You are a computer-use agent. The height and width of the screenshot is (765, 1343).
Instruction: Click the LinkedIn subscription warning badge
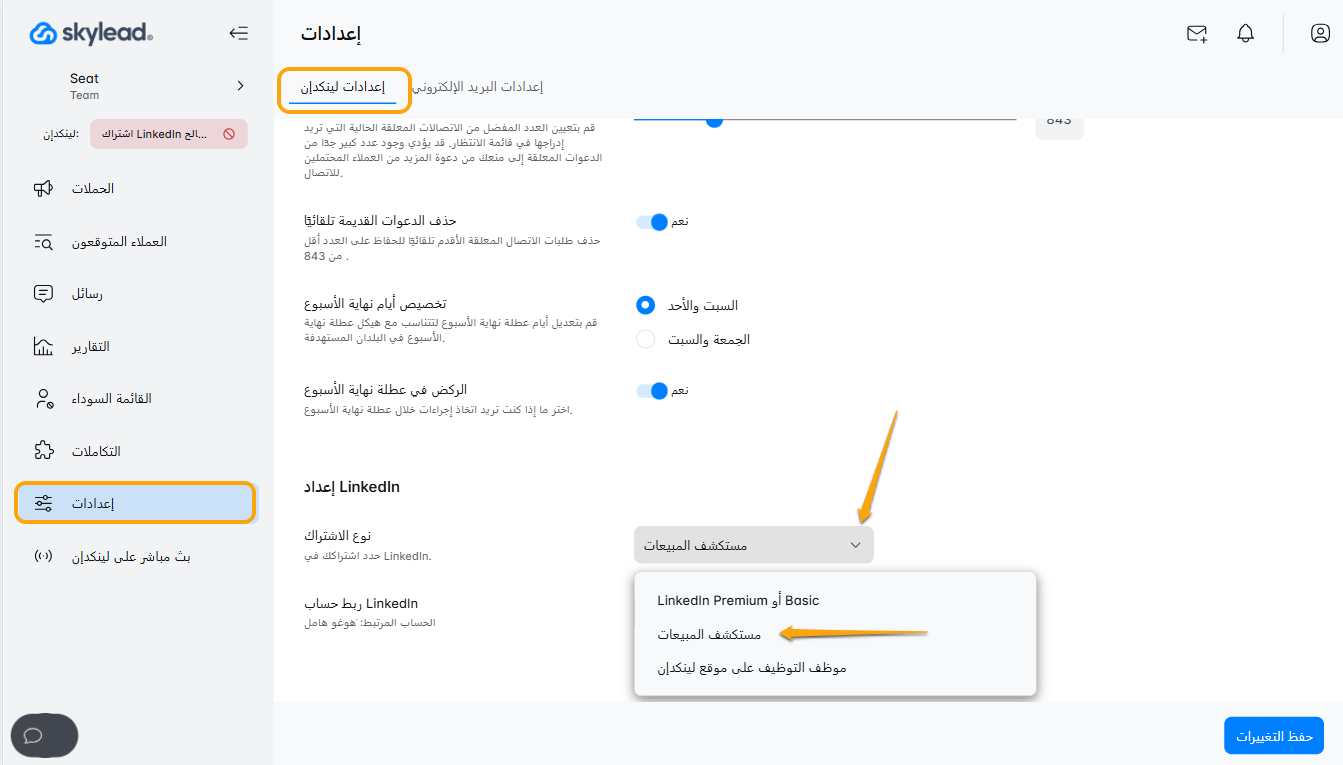(169, 134)
